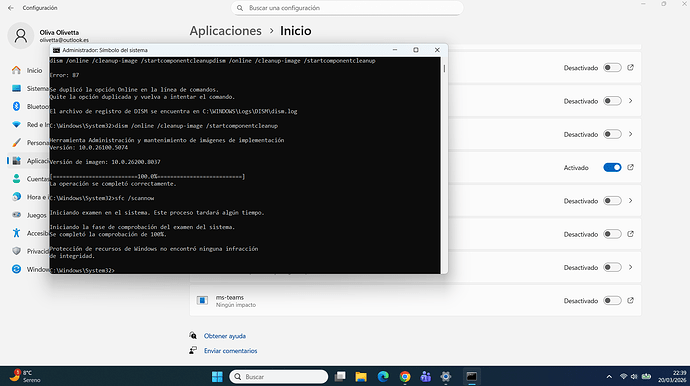Click the 'Inicio' page heading

pos(296,31)
